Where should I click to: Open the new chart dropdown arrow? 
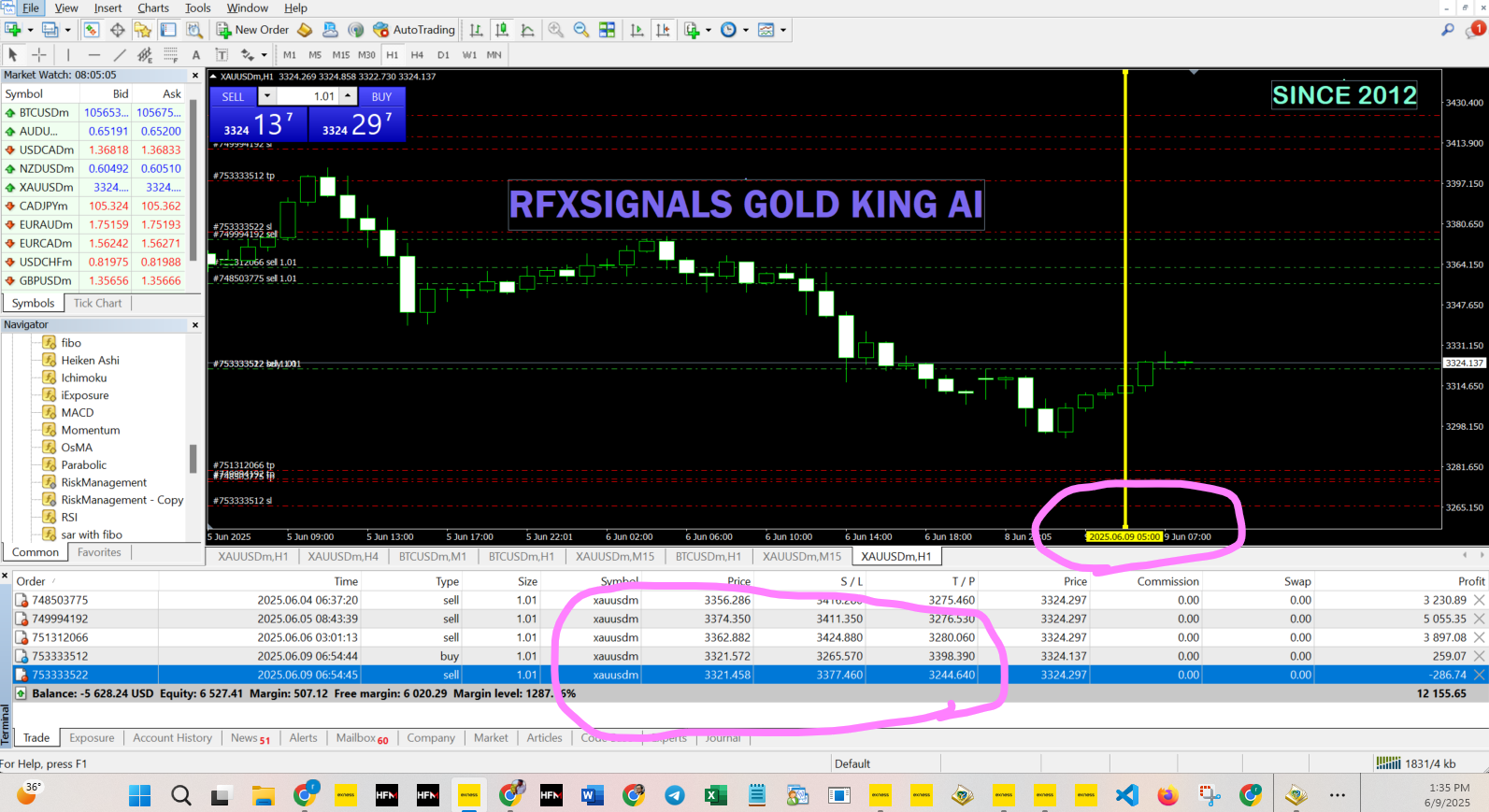point(30,30)
